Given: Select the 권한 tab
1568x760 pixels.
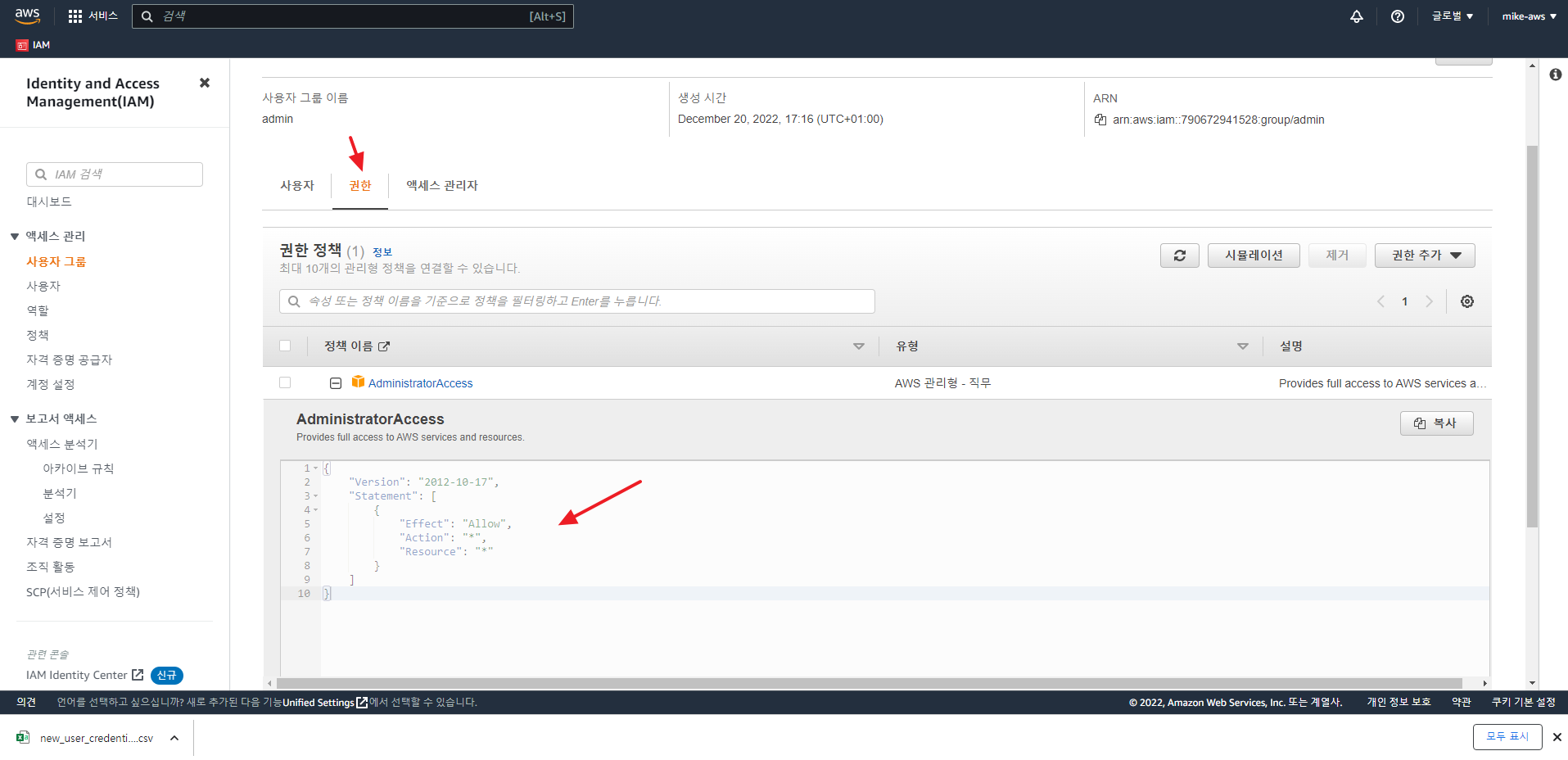Looking at the screenshot, I should click(360, 186).
